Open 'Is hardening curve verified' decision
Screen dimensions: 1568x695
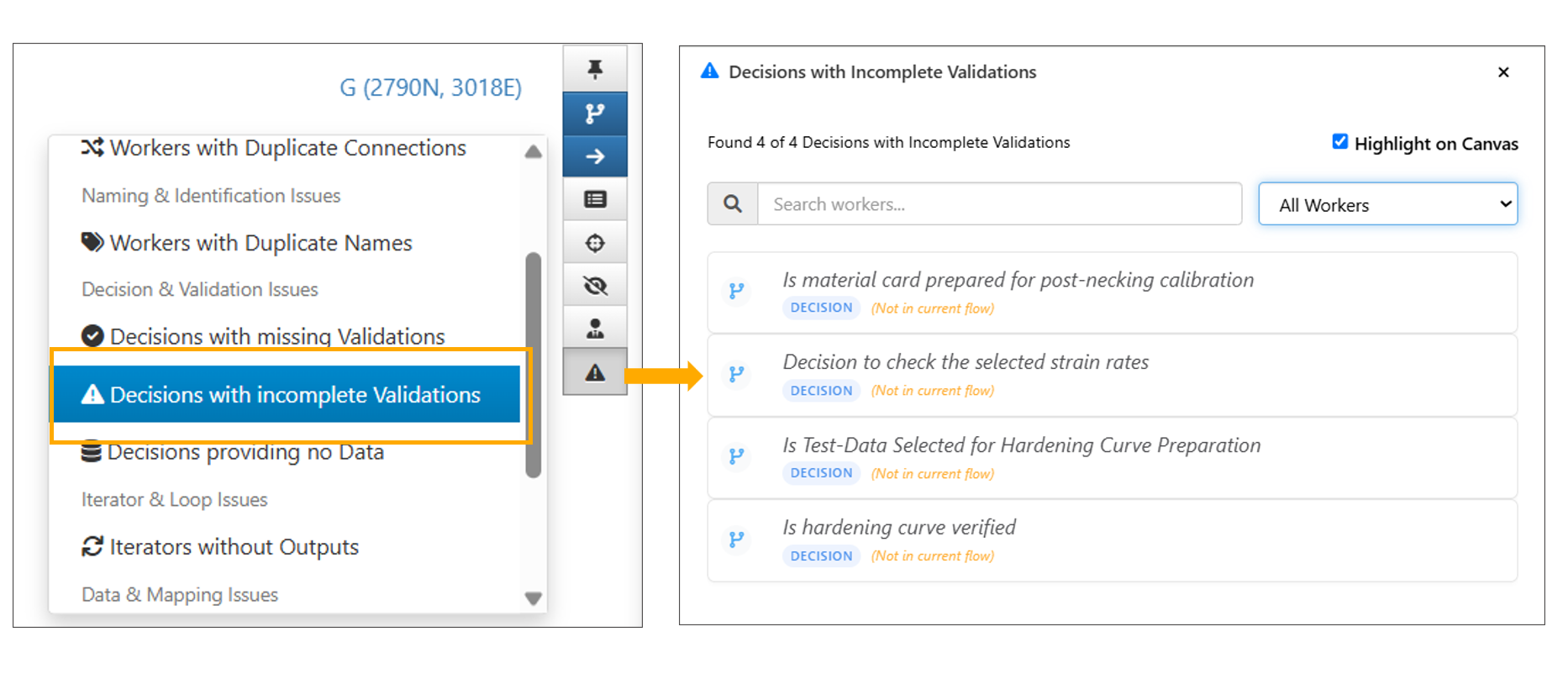click(x=899, y=528)
